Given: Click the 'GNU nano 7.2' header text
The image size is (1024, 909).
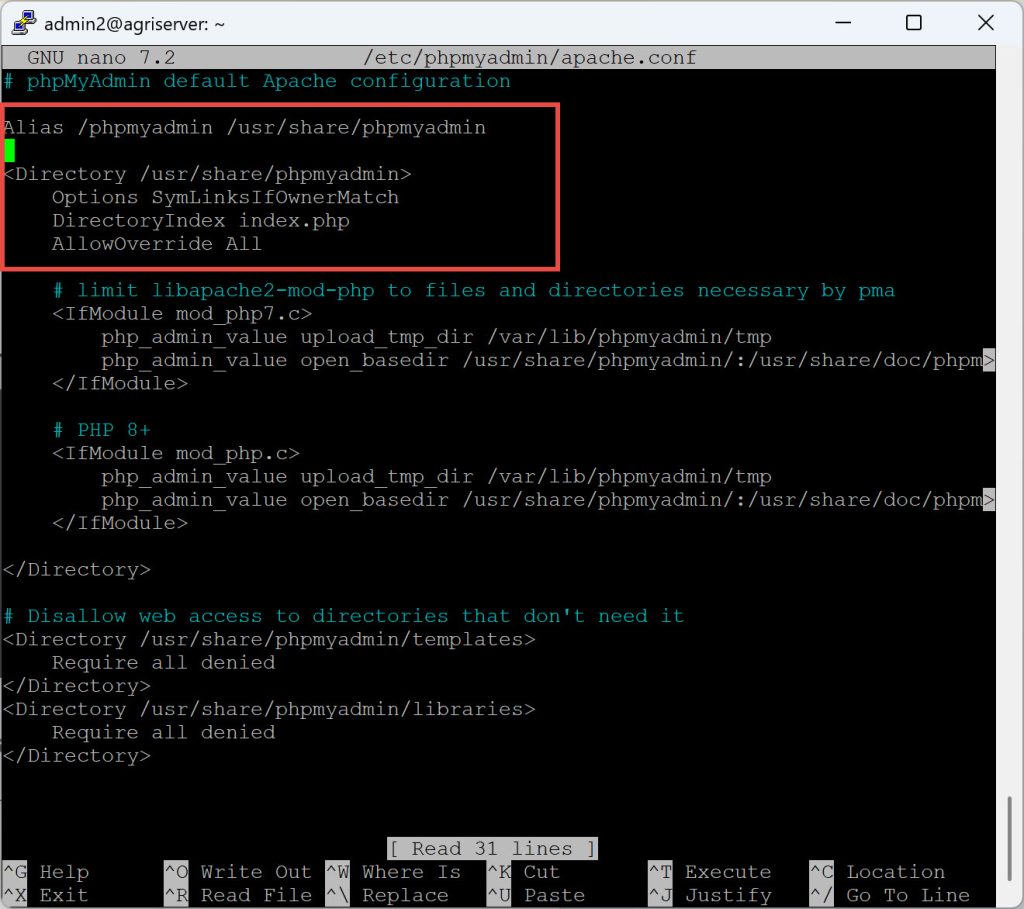Looking at the screenshot, I should point(101,57).
